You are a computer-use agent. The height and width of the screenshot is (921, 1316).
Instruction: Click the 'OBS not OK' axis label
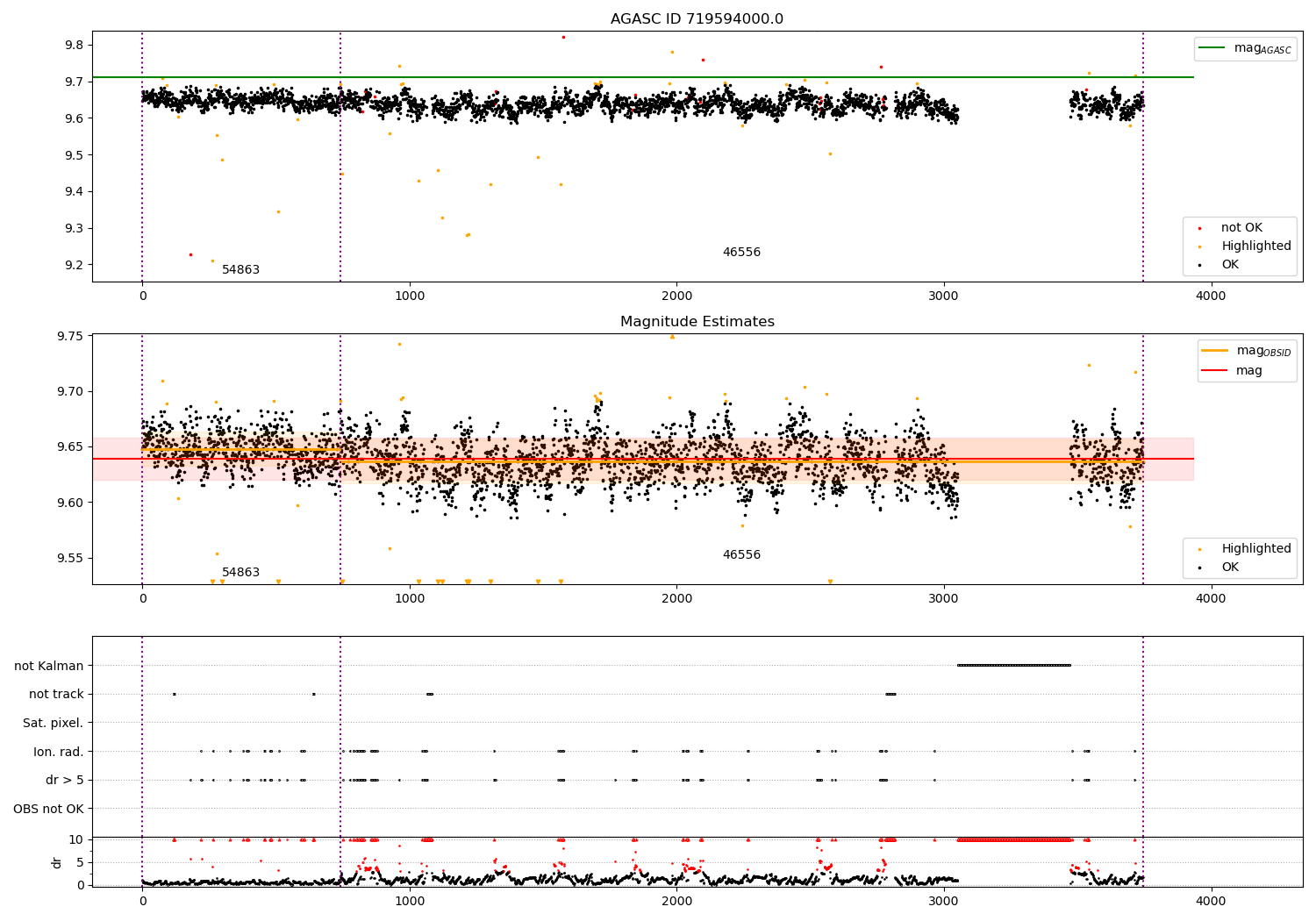click(49, 809)
